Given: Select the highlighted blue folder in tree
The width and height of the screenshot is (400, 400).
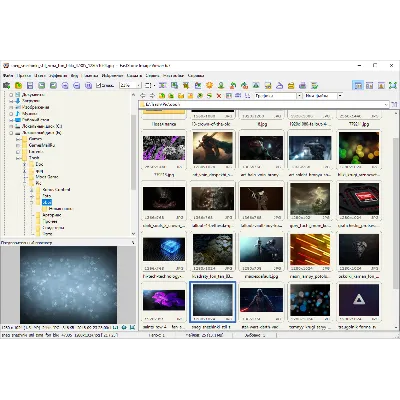Looking at the screenshot, I should coord(47,202).
